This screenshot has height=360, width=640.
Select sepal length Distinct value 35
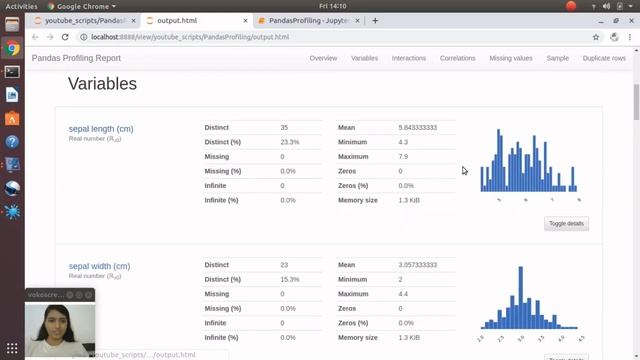click(284, 128)
